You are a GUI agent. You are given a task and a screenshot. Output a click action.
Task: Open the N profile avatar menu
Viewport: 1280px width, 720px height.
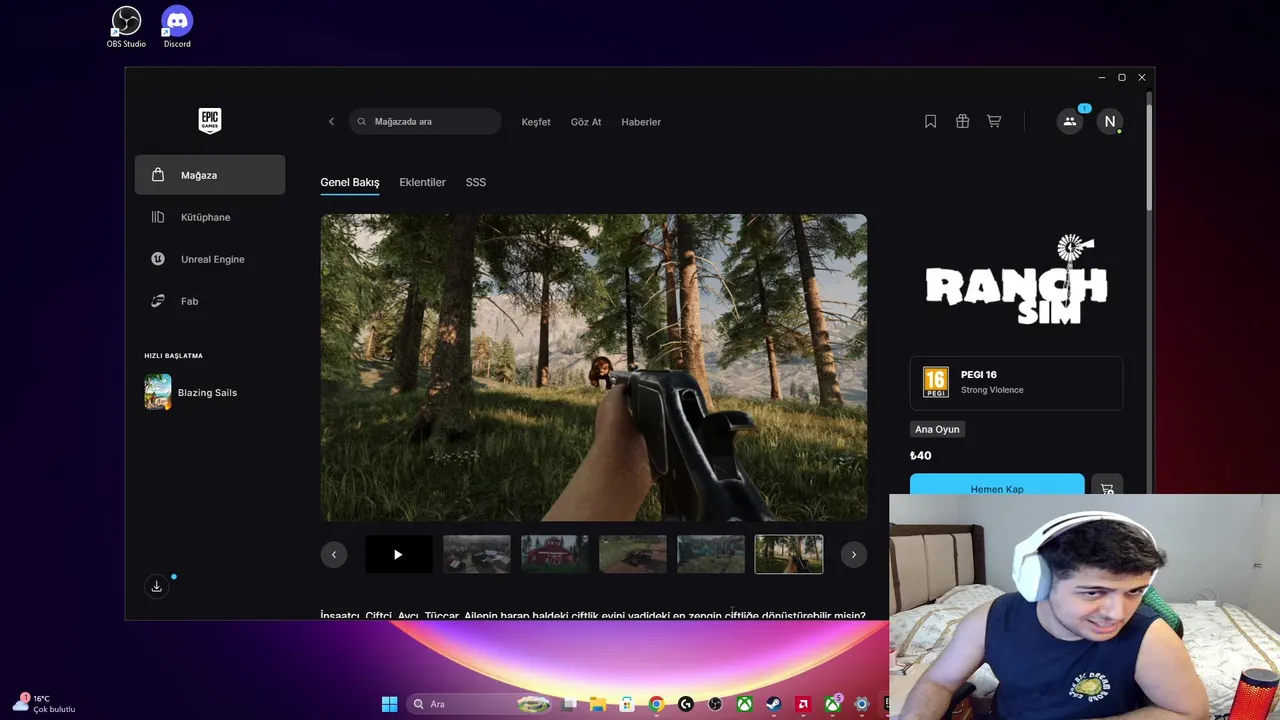coord(1109,121)
